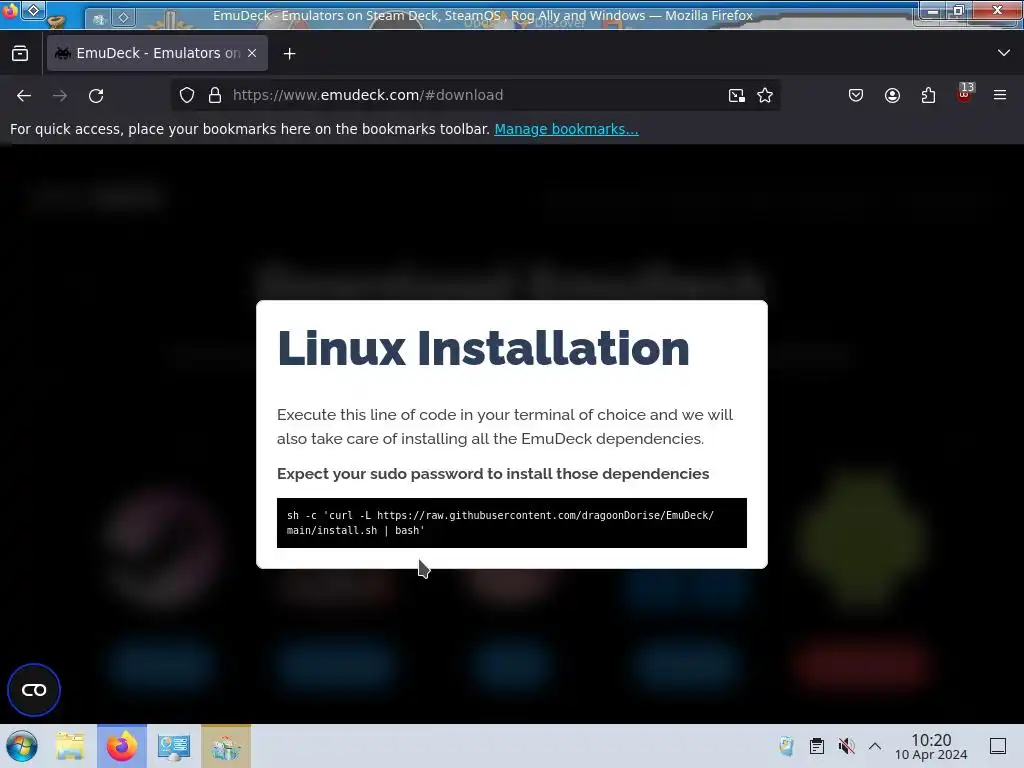1024x768 pixels.
Task: Open the uBlock extension with badge 13
Action: click(965, 93)
